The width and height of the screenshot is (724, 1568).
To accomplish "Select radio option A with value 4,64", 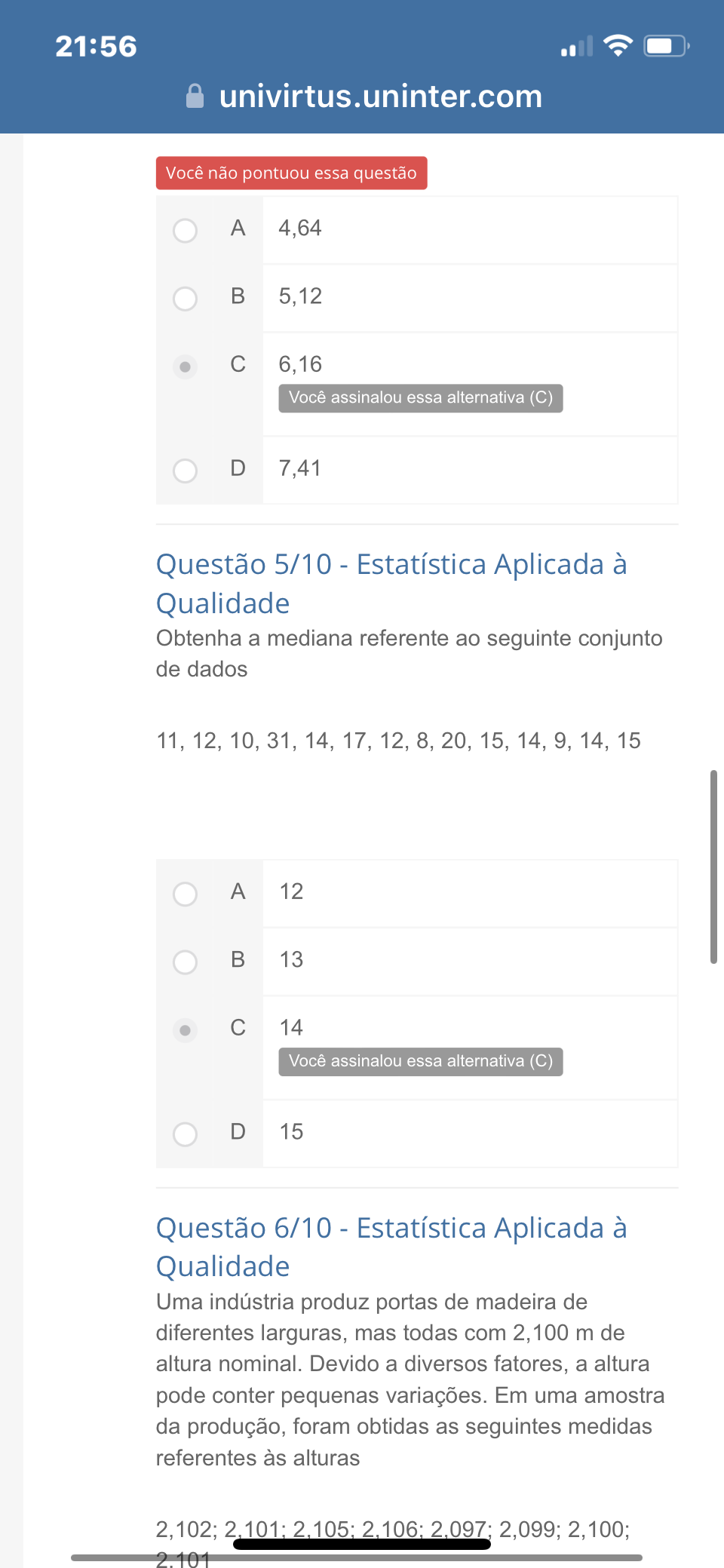I will pyautogui.click(x=185, y=230).
